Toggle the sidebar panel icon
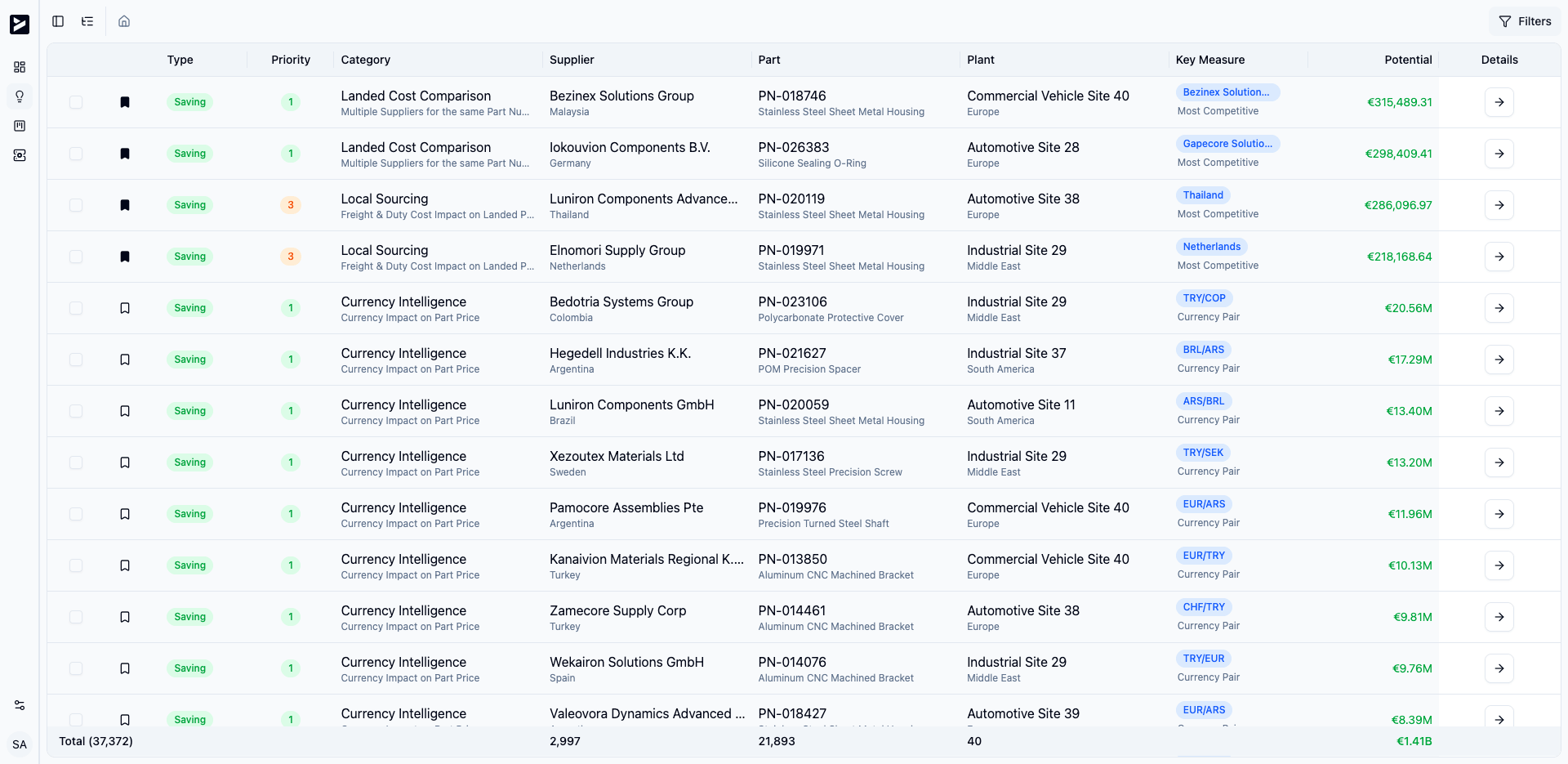Image resolution: width=1568 pixels, height=764 pixels. (58, 21)
